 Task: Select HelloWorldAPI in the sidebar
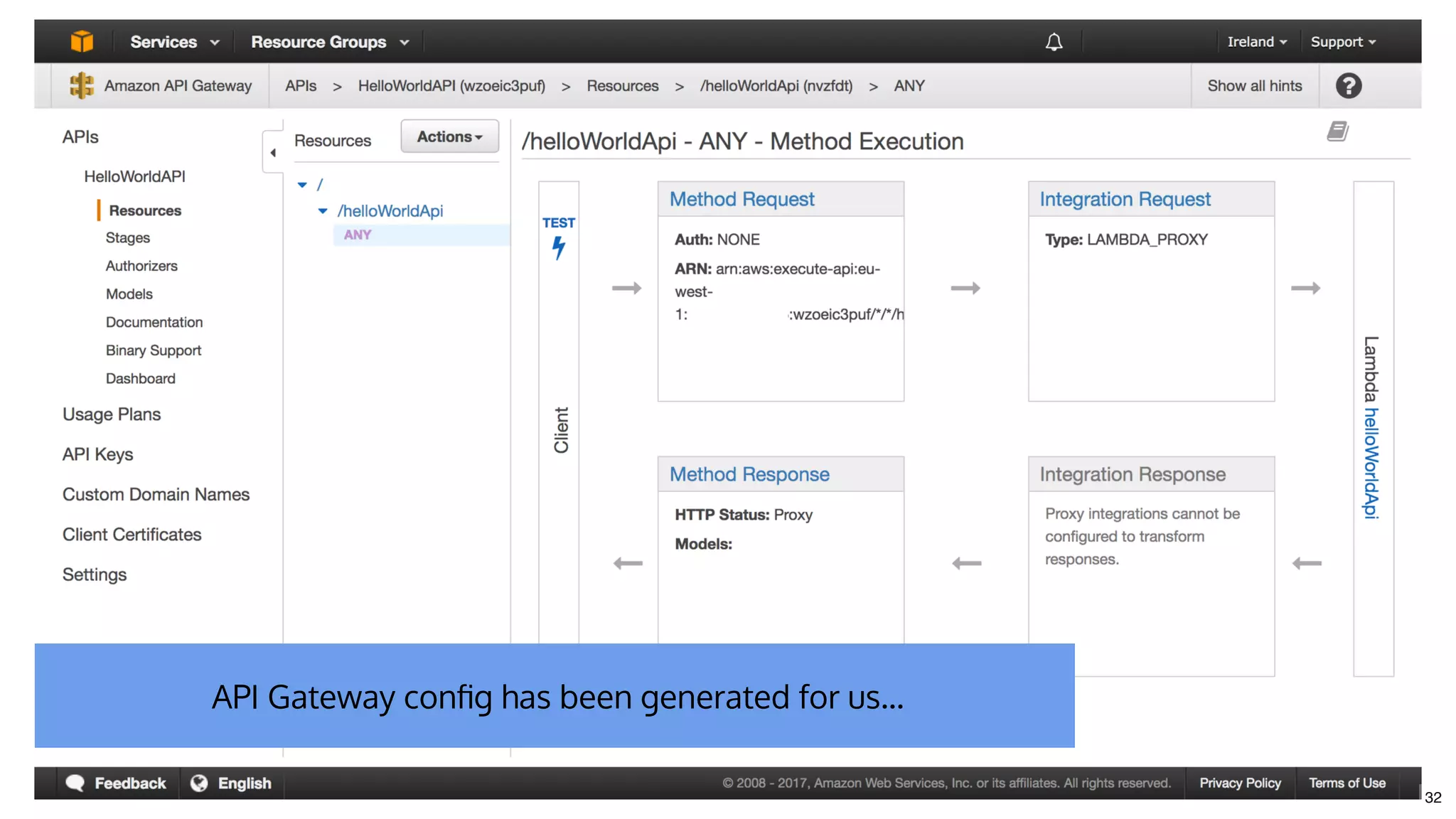[135, 176]
